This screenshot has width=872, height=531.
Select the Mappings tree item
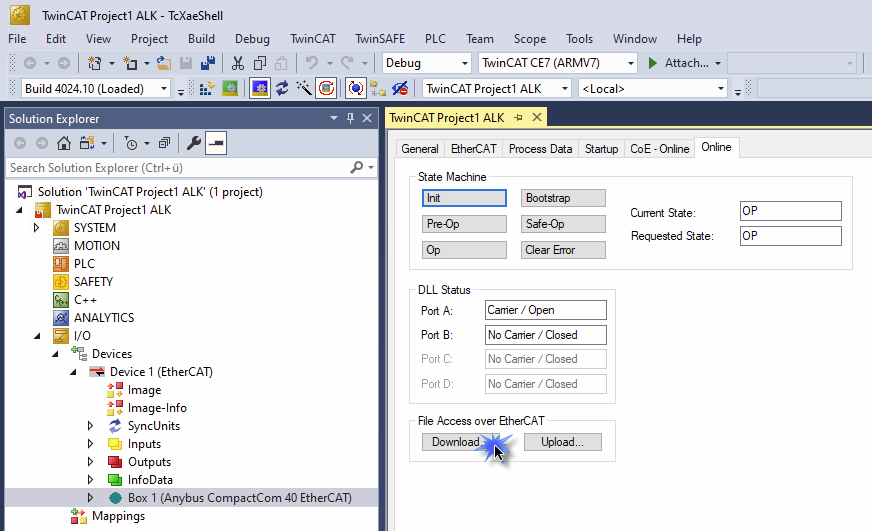[x=118, y=516]
